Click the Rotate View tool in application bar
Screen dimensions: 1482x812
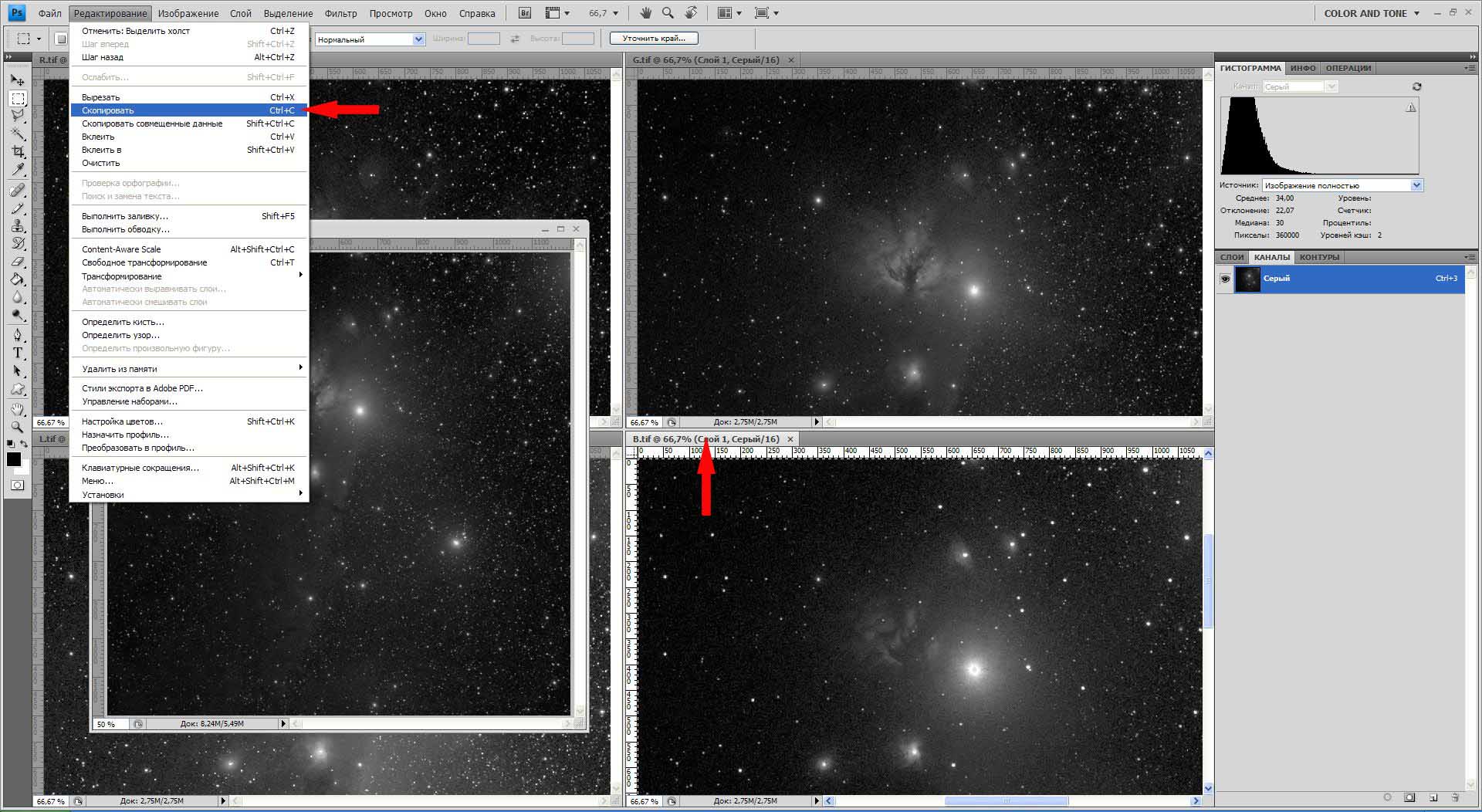[x=691, y=13]
